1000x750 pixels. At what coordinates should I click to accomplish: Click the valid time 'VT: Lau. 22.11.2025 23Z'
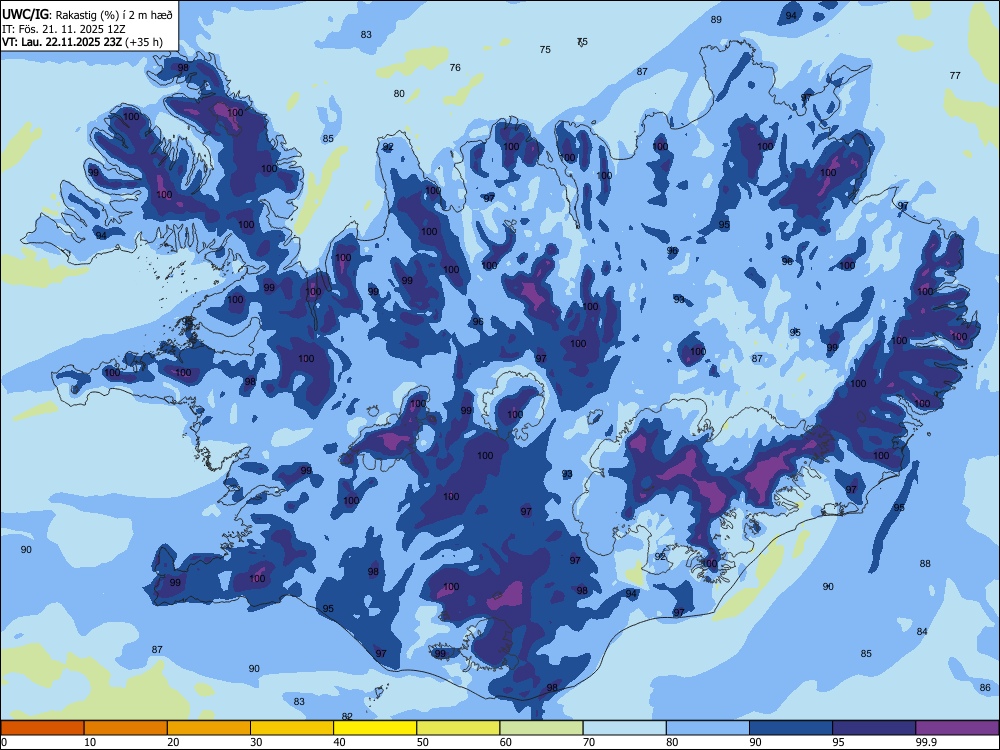[62, 43]
